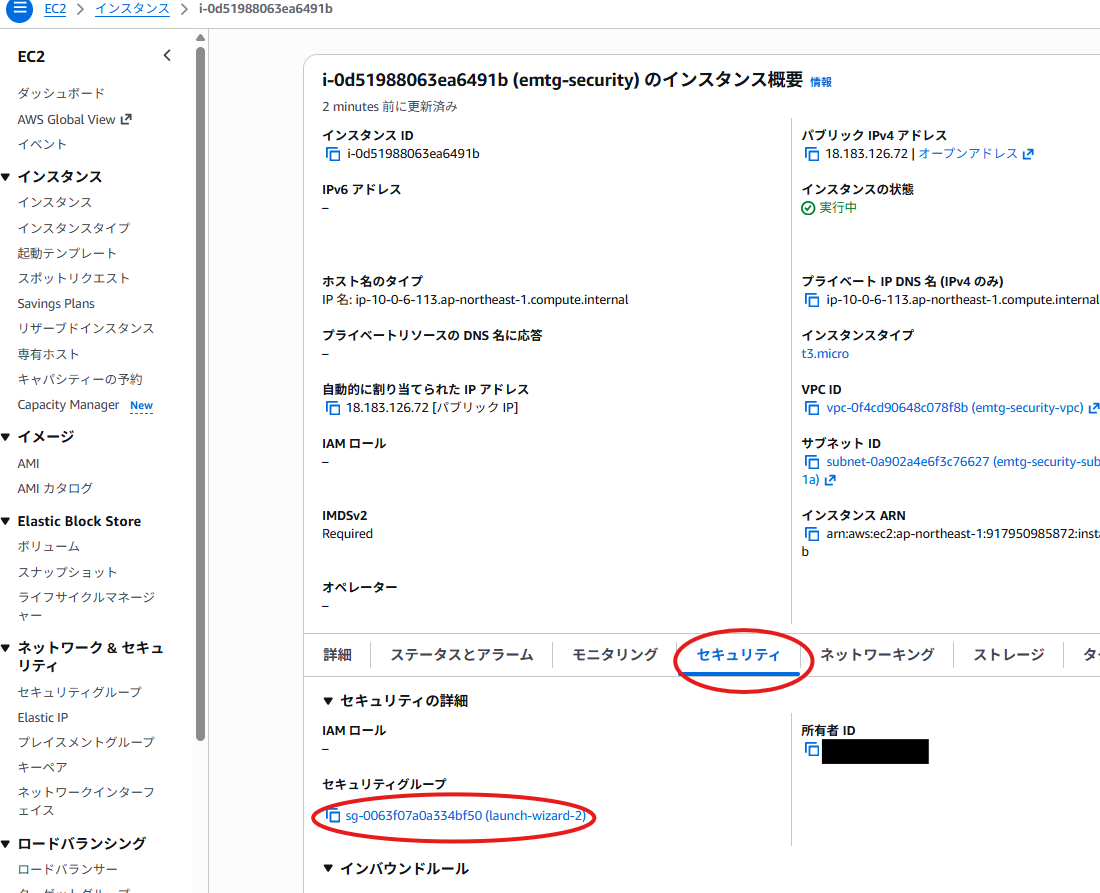Collapse the インスタンス sidebar section
Screen dimensions: 1100x893
6,177
